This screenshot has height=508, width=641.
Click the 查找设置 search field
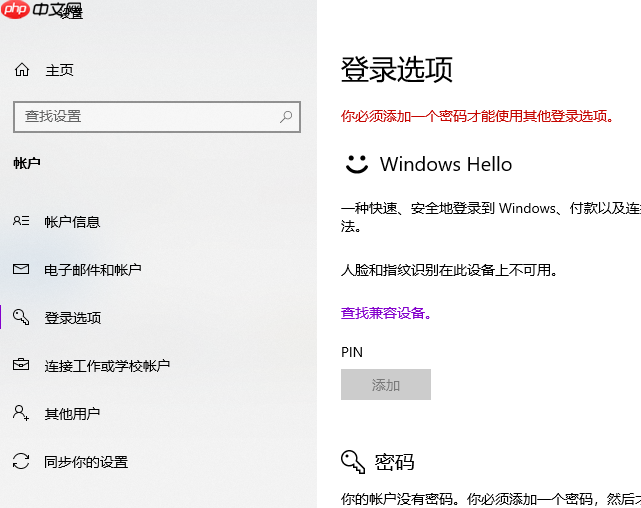pyautogui.click(x=157, y=117)
